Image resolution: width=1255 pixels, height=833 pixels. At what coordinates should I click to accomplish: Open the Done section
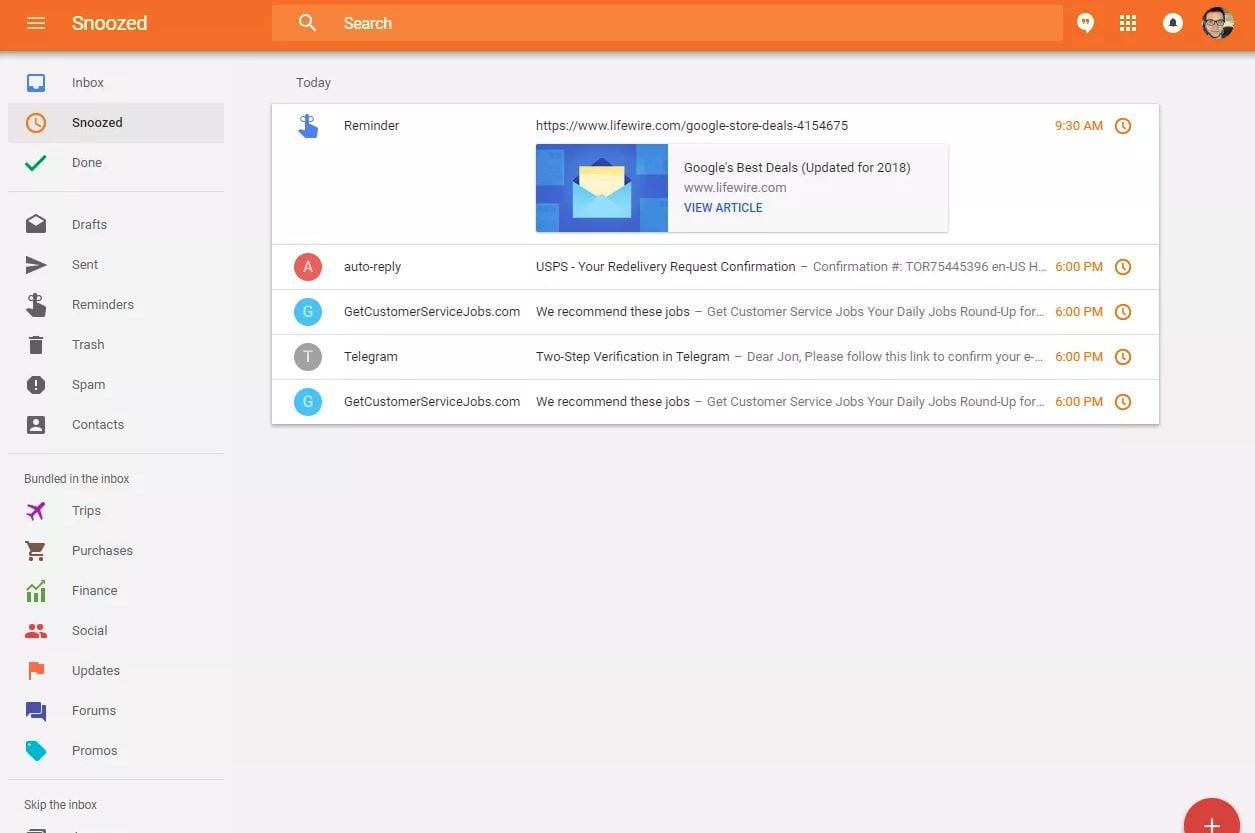pos(86,163)
